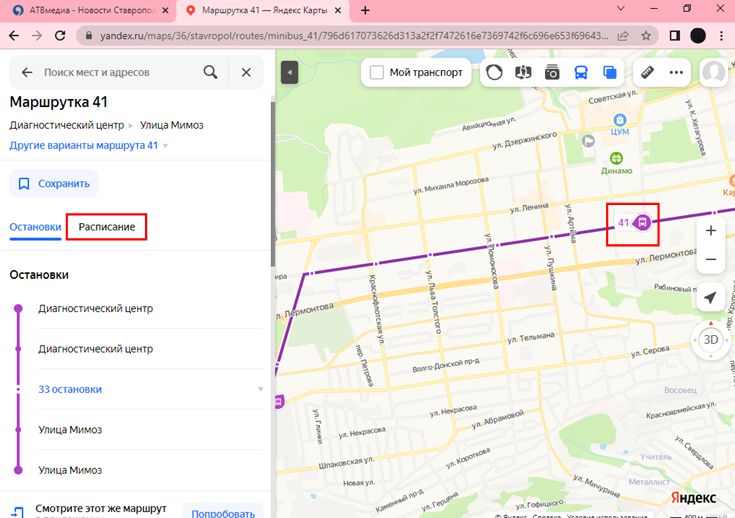735x518 pixels.
Task: Open the three-dots more tools menu
Action: click(677, 73)
